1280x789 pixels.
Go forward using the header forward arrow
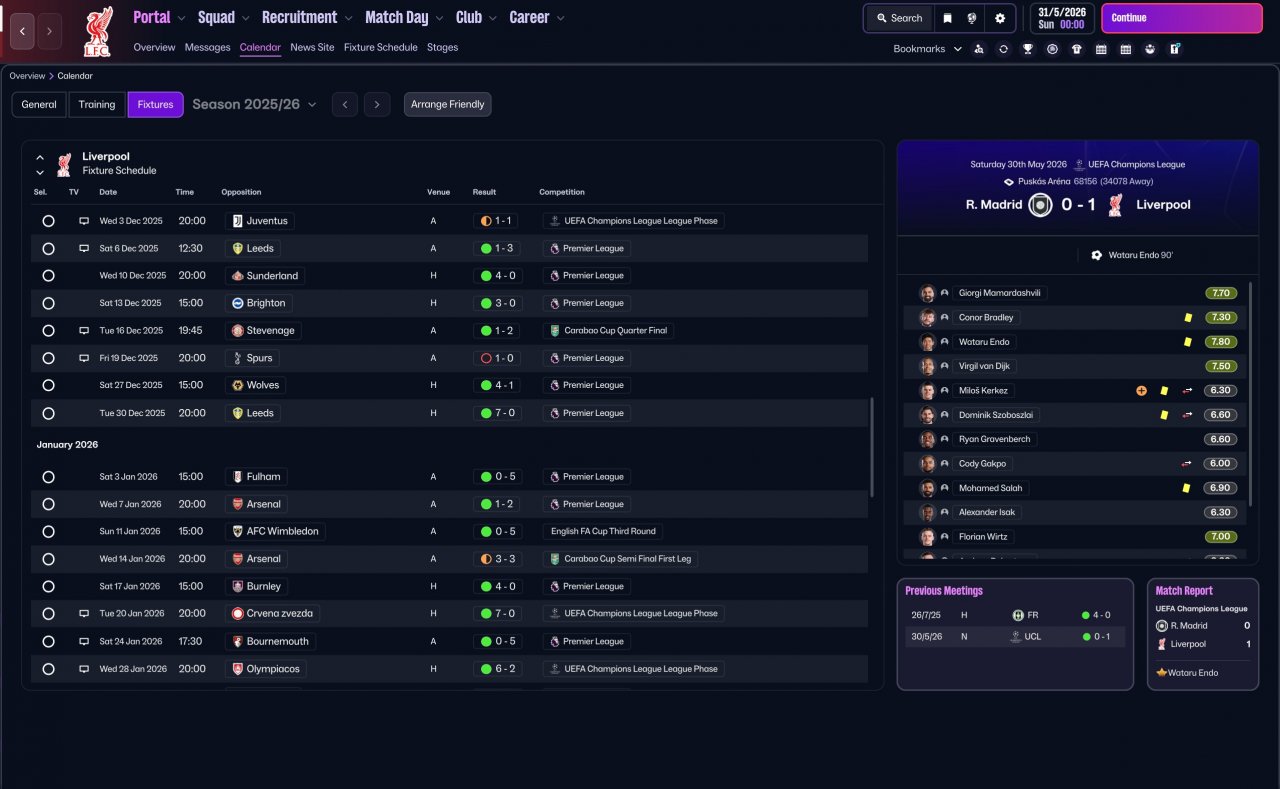point(49,31)
